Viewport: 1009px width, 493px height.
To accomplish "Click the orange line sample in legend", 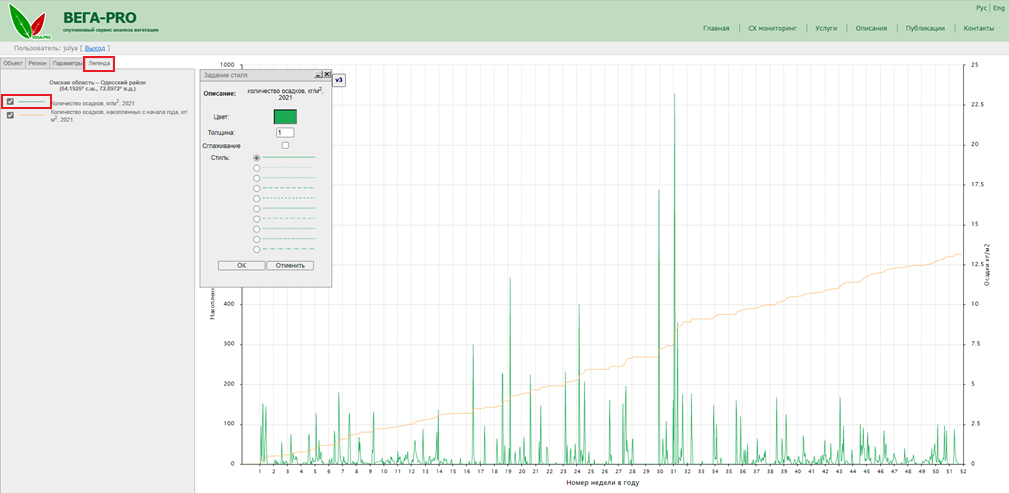I will (x=33, y=115).
